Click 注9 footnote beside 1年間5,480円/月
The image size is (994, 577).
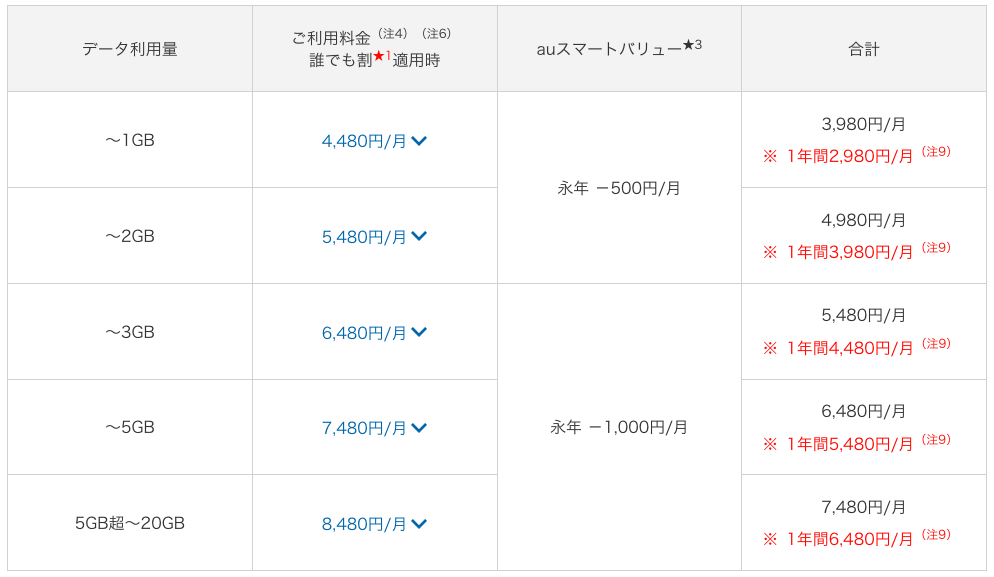pos(936,439)
